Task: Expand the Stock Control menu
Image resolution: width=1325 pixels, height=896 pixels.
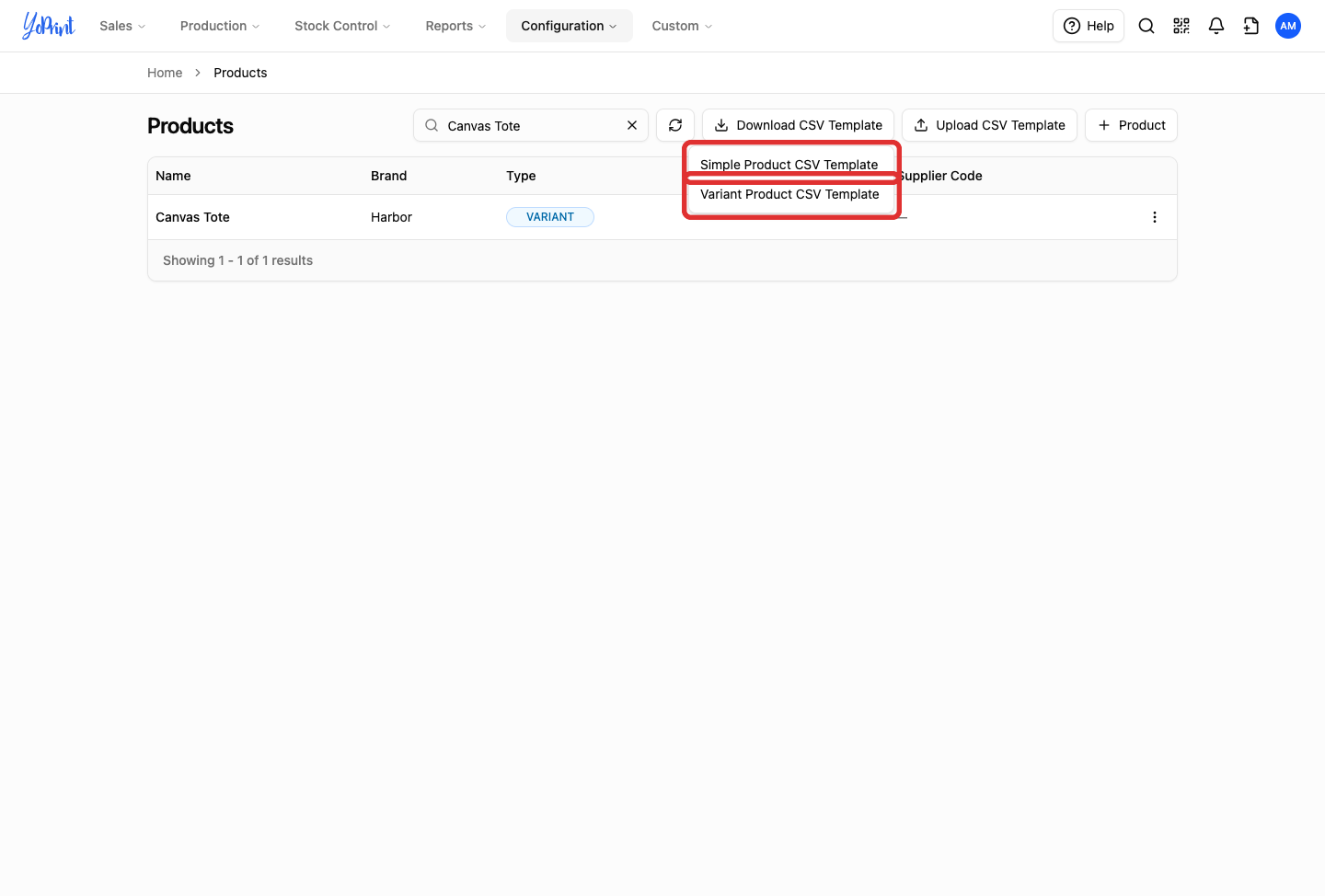Action: (x=342, y=26)
